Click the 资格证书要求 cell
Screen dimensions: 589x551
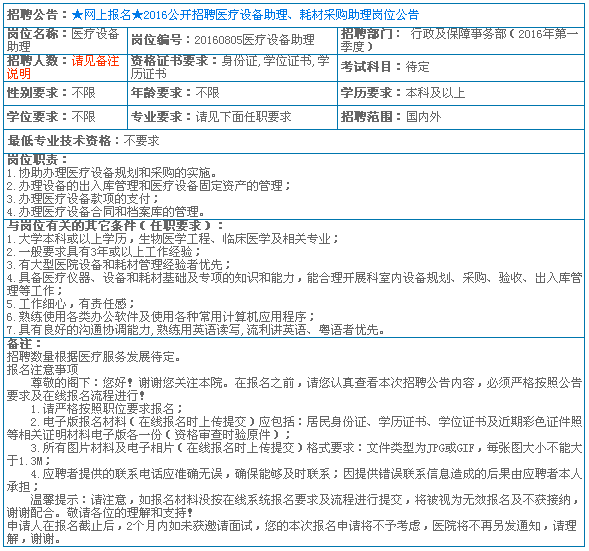pyautogui.click(x=233, y=68)
